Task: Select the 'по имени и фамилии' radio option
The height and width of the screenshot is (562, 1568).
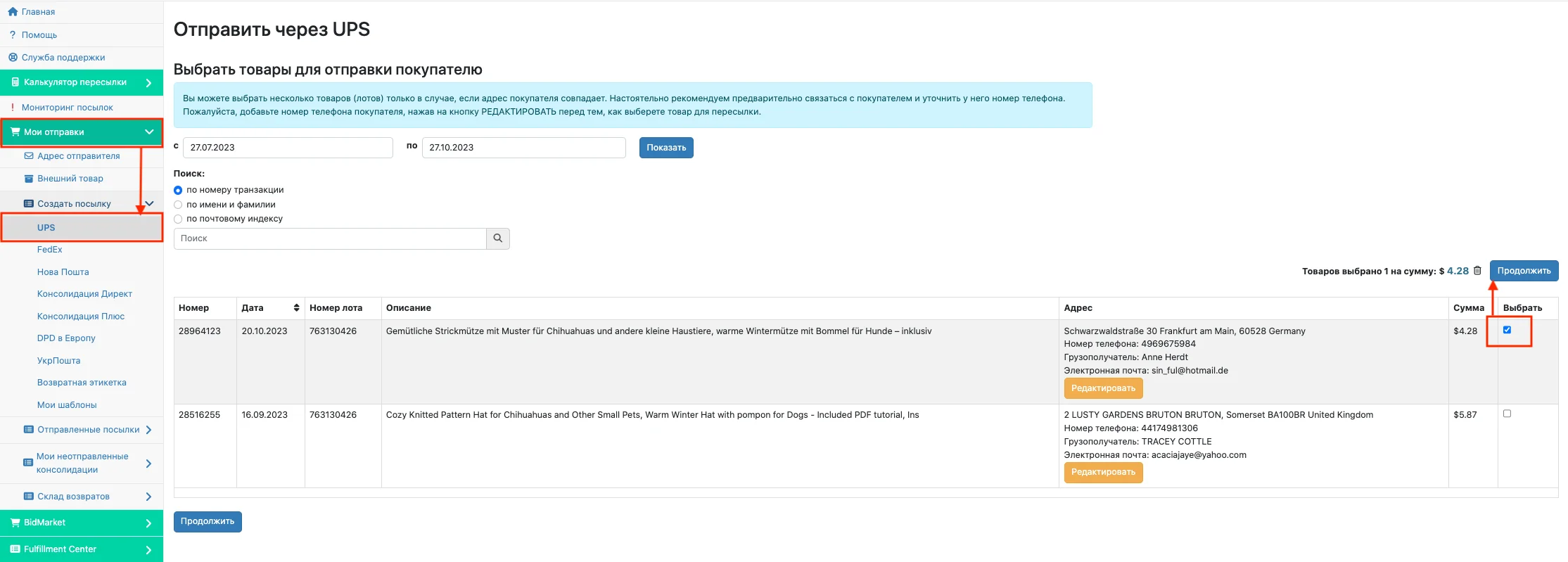Action: (x=178, y=205)
